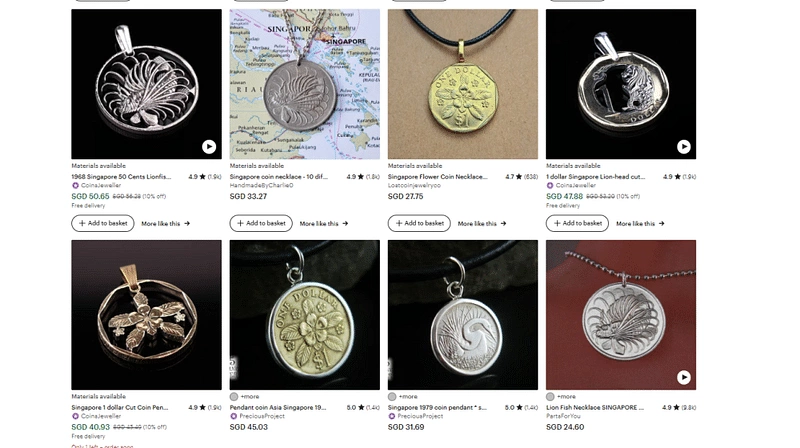This screenshot has height=448, width=800.
Task: Add Singapore coin necklace to basket
Action: [261, 223]
